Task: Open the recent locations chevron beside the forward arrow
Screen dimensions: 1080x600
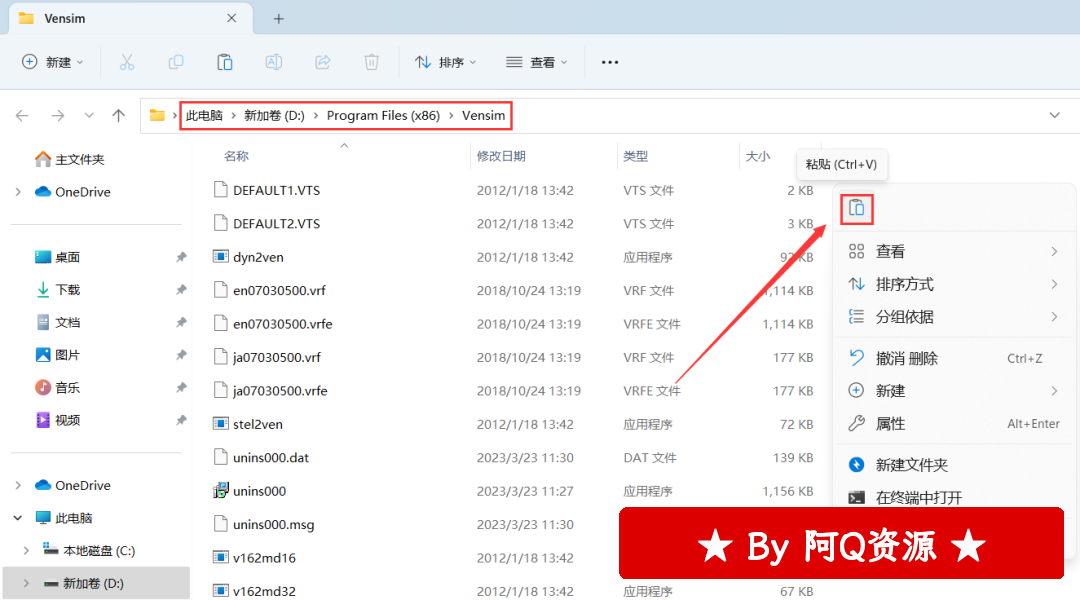Action: coord(89,115)
